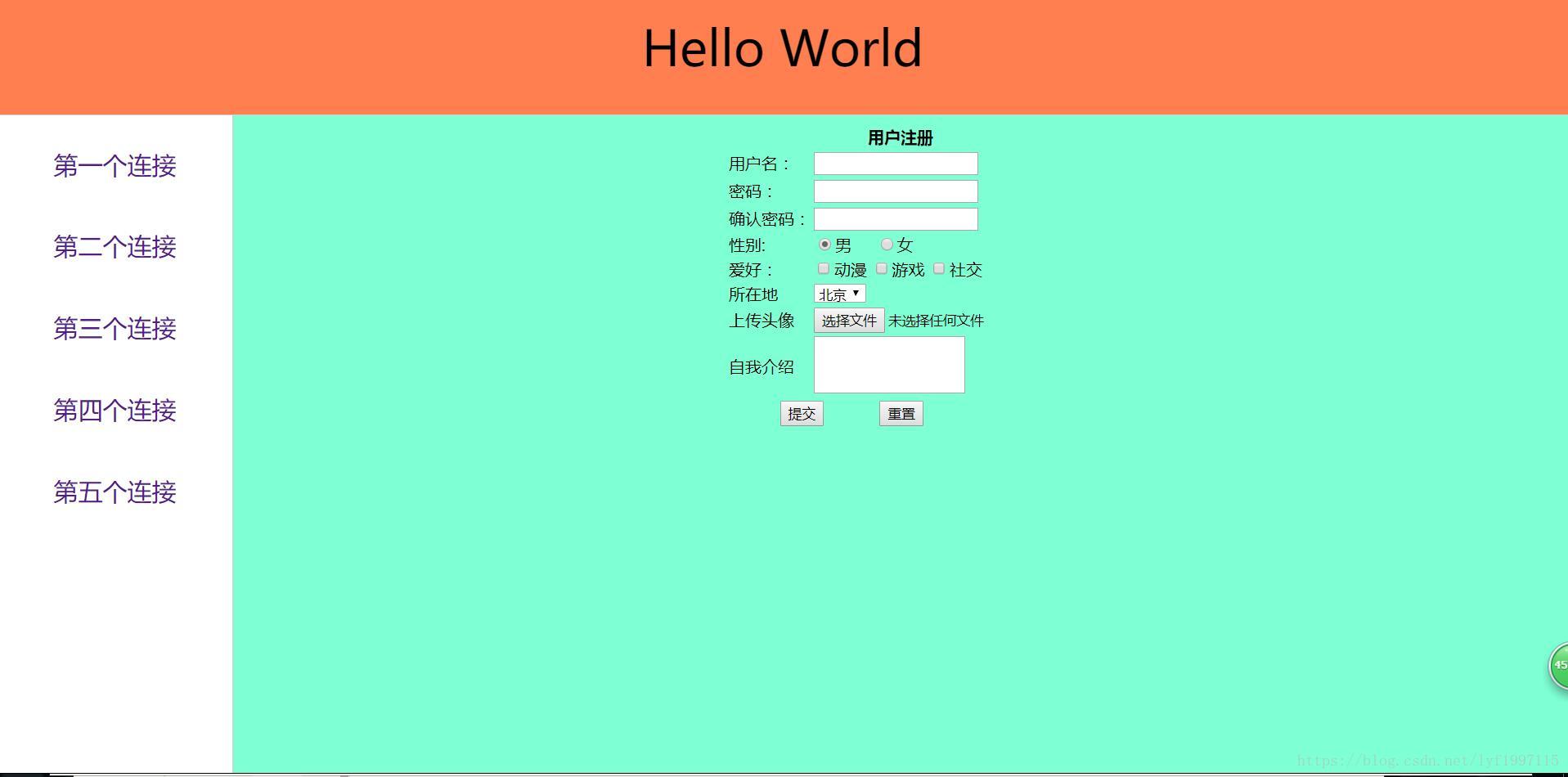The height and width of the screenshot is (777, 1568).
Task: Focus the 确认密码 input field
Action: pyautogui.click(x=896, y=219)
